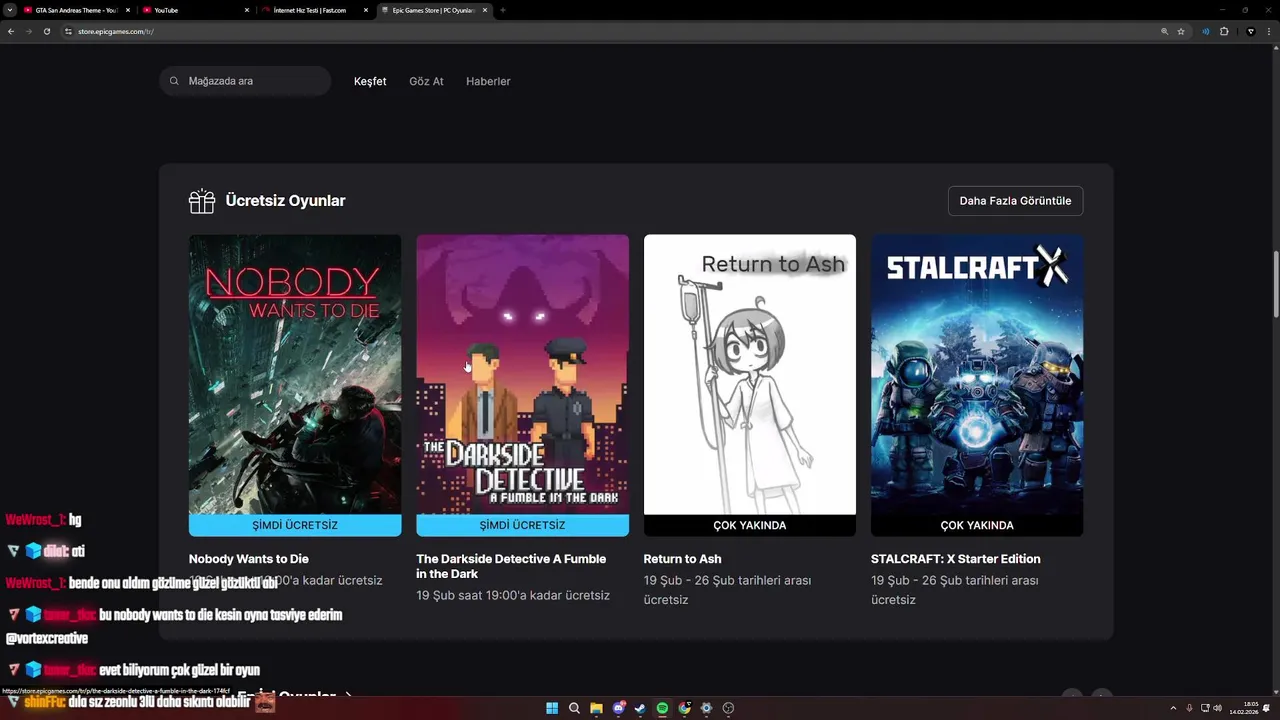Viewport: 1280px width, 720px height.
Task: Click ÇOK YAKINDA banner under STALCRAFT X
Action: [x=977, y=525]
